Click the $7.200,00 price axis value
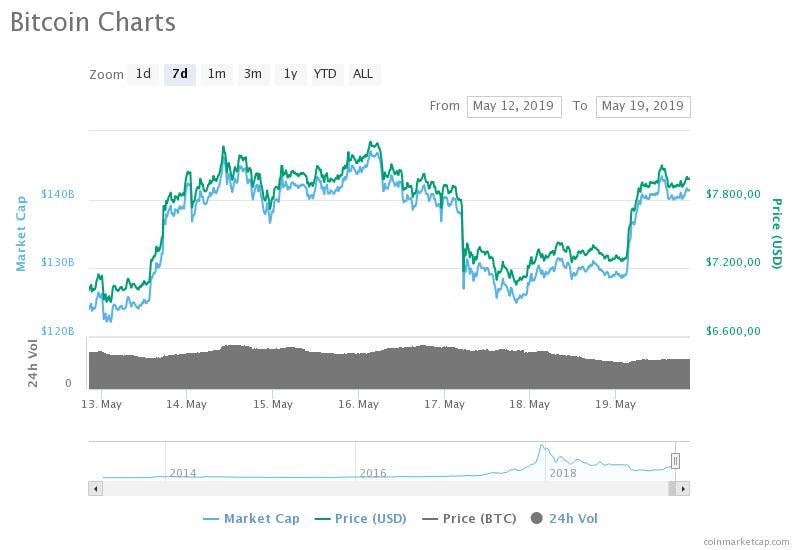800x550 pixels. [733, 262]
